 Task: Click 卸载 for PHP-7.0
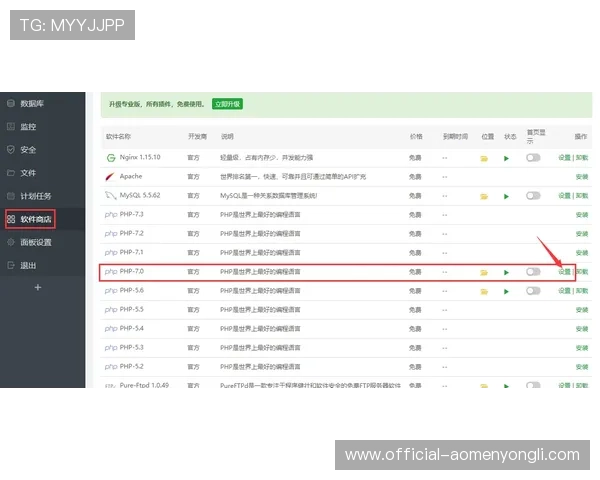click(582, 272)
